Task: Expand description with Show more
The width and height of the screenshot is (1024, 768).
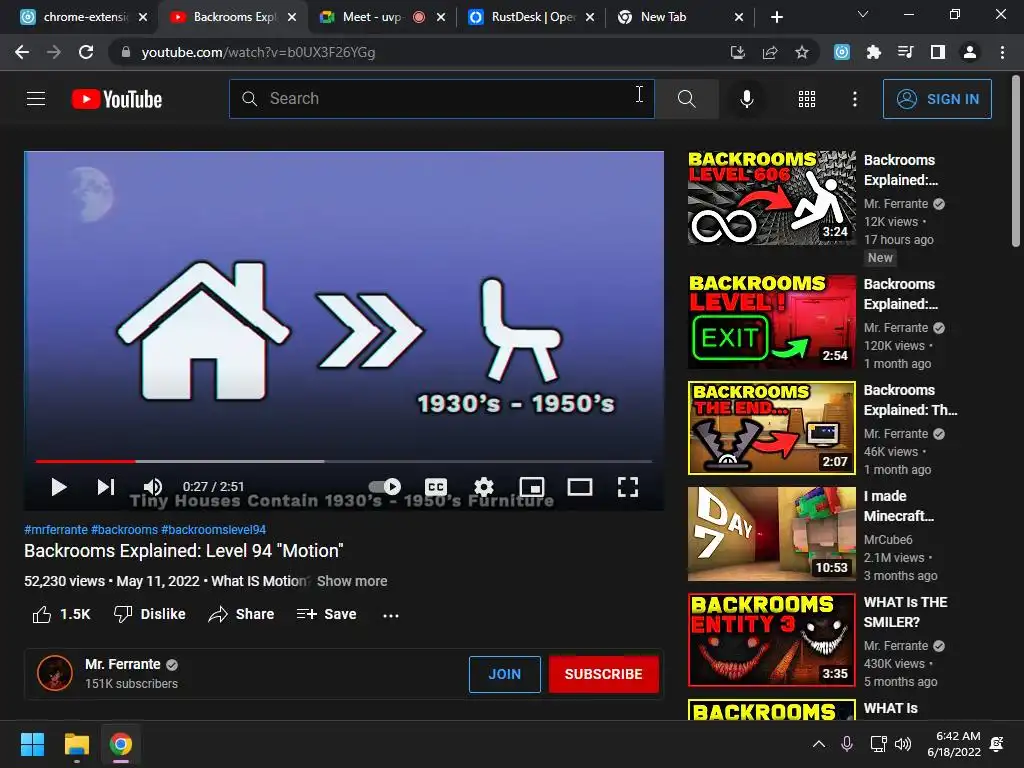Action: tap(352, 581)
